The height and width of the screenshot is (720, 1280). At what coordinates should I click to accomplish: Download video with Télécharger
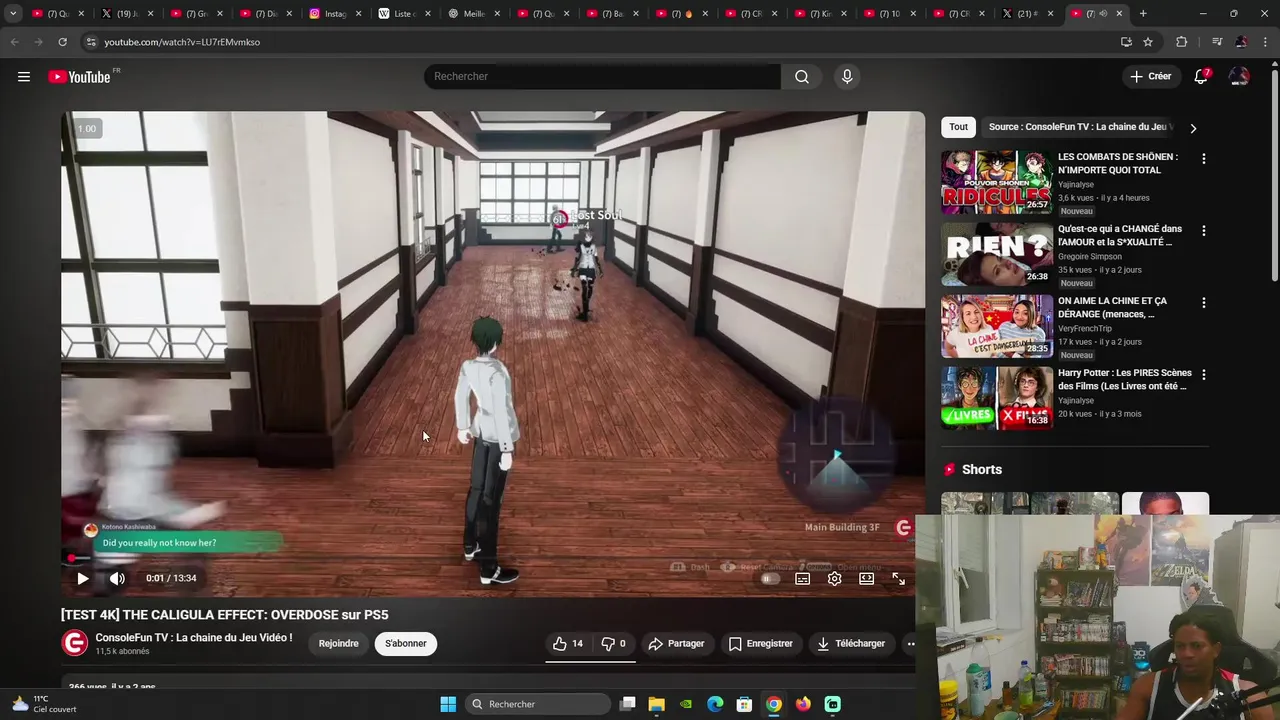coord(851,644)
